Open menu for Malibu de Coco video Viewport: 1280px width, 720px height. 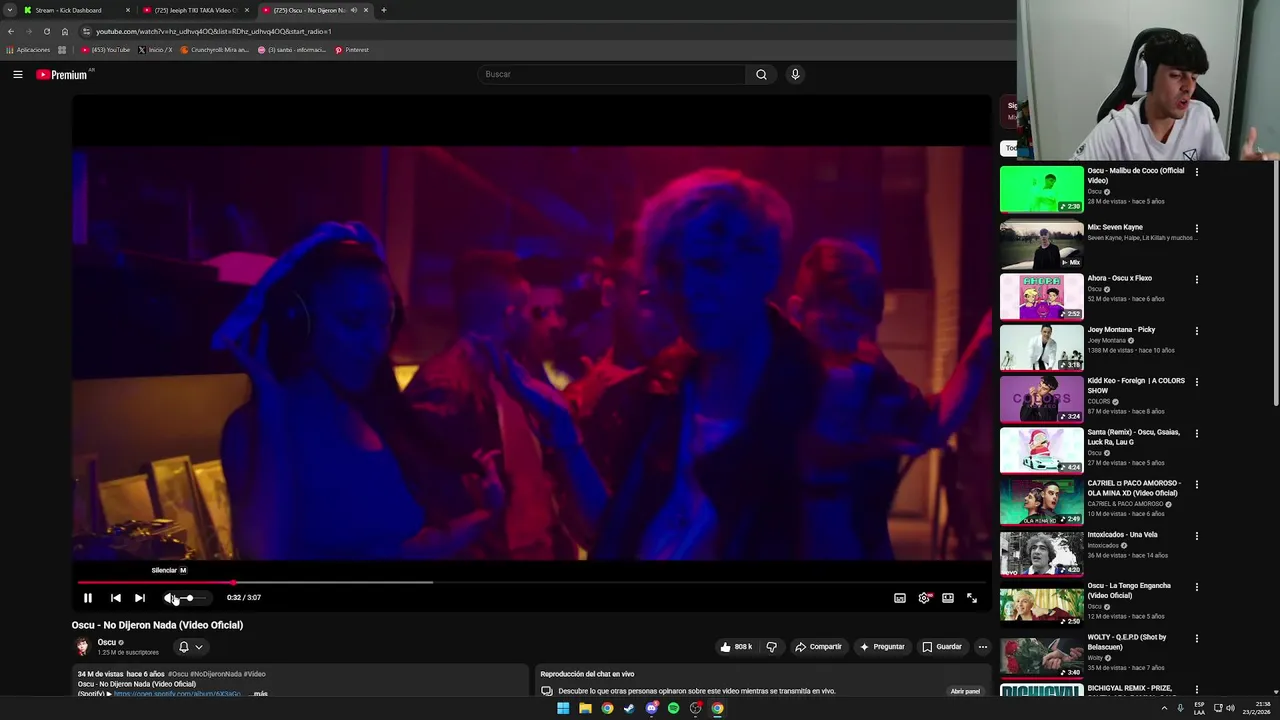tap(1197, 172)
